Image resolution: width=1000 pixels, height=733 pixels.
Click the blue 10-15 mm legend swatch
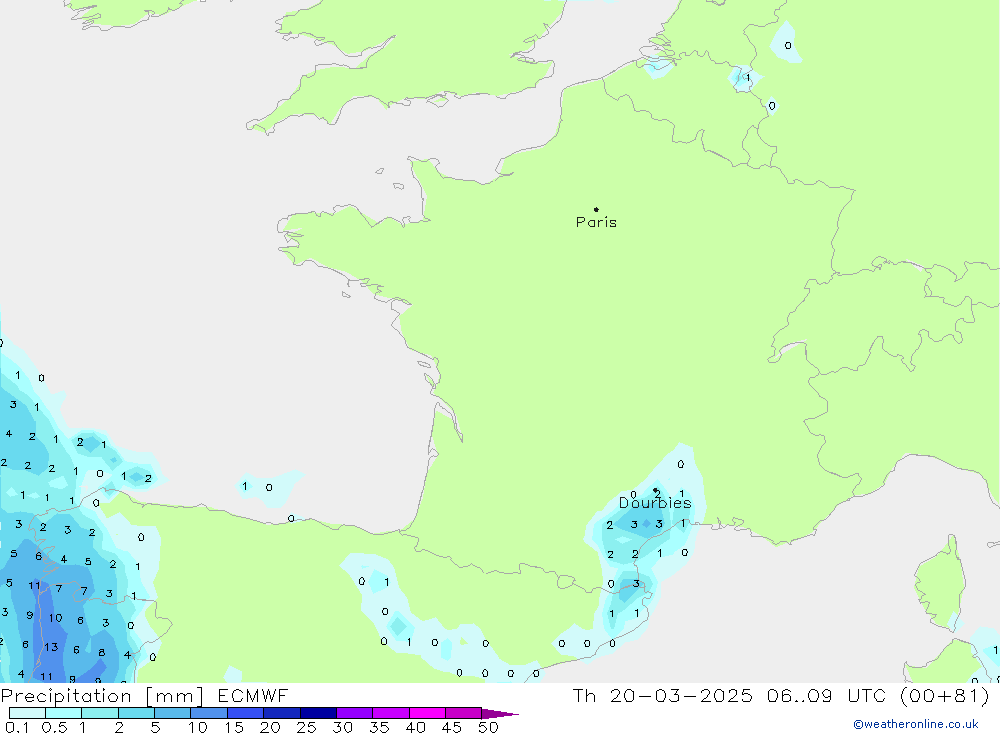209,713
